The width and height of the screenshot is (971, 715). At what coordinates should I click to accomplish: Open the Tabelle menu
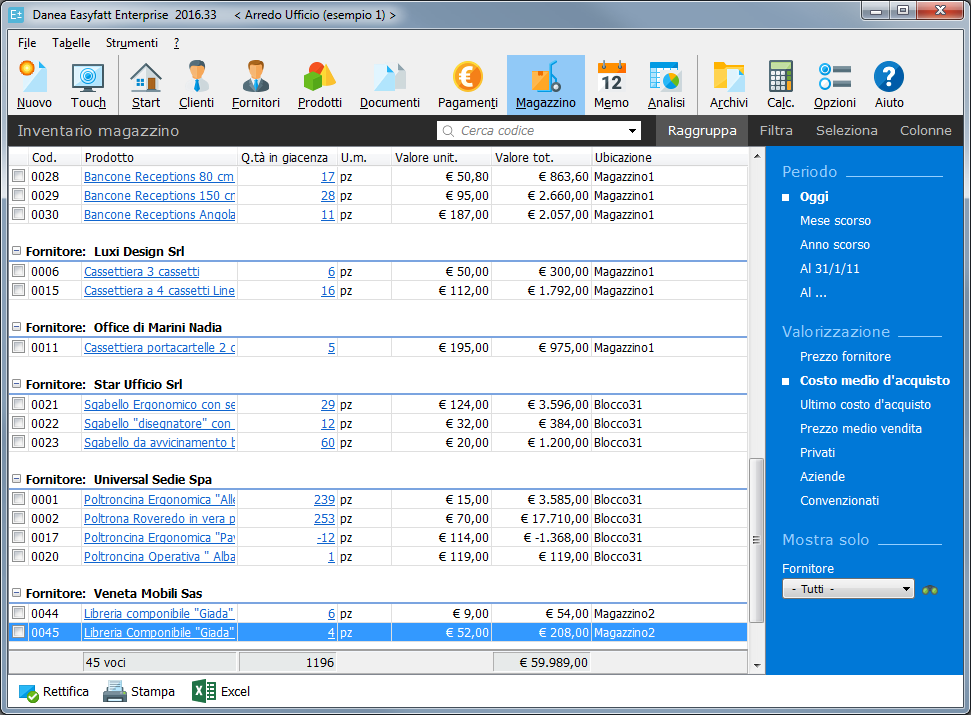pos(71,43)
